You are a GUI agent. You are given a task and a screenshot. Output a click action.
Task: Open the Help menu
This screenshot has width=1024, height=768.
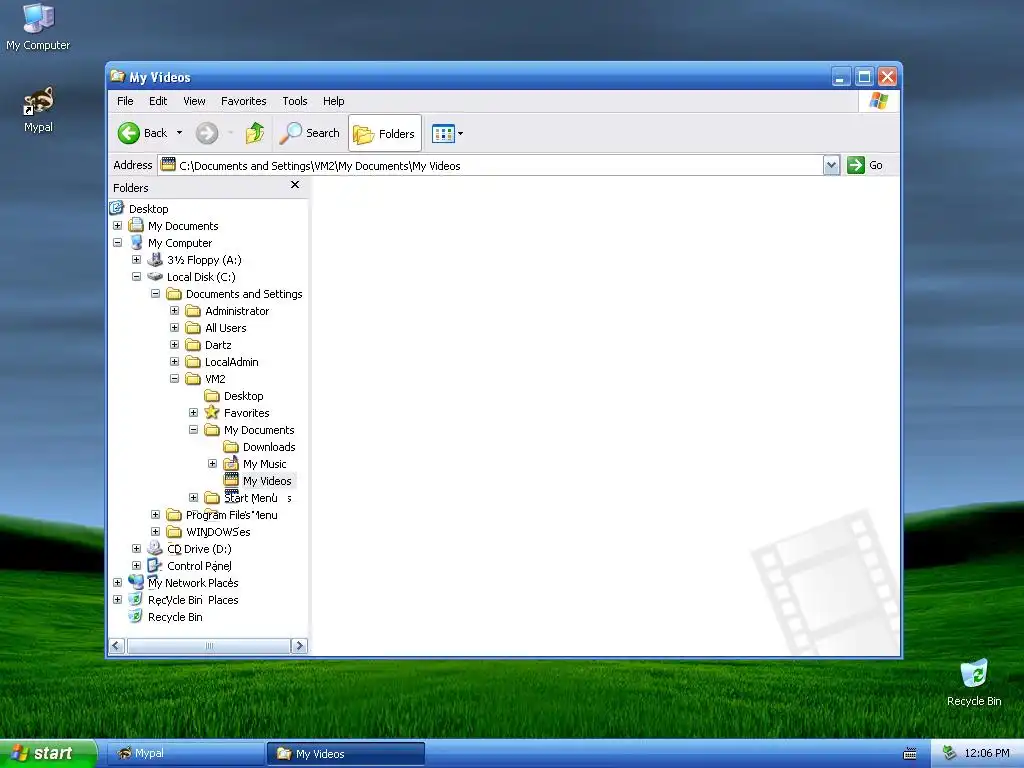[x=333, y=101]
